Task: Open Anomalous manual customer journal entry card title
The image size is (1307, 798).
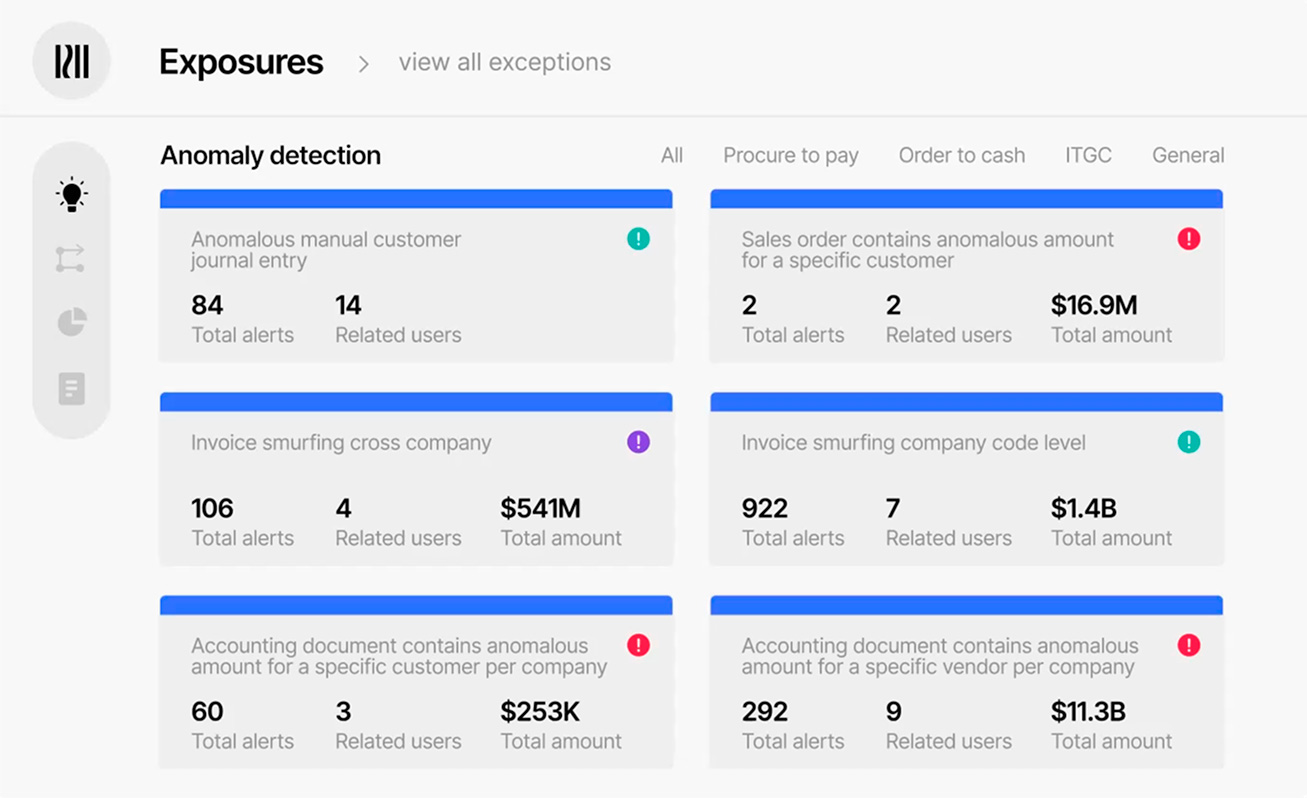Action: (x=326, y=250)
